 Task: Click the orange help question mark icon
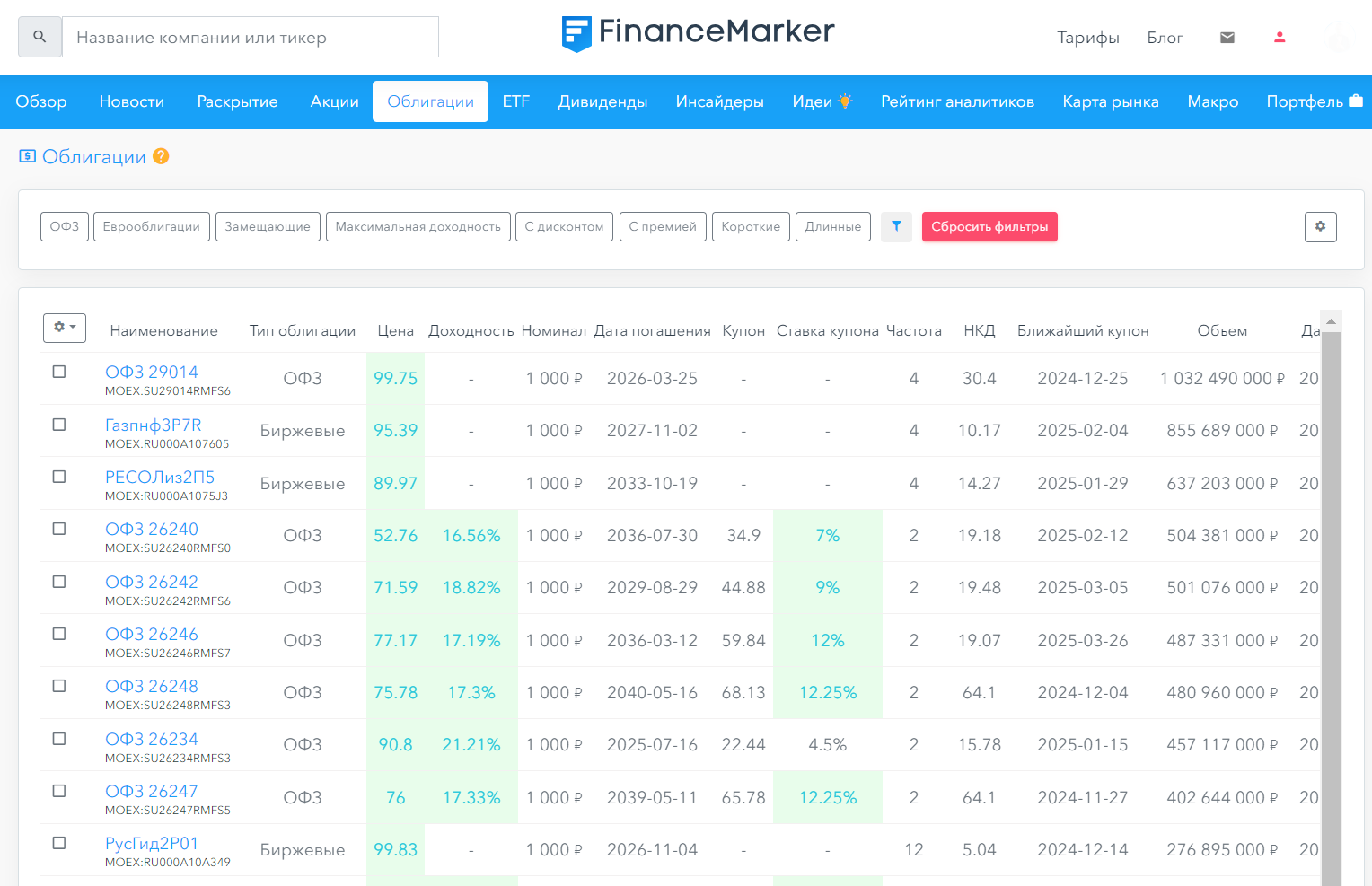(161, 156)
